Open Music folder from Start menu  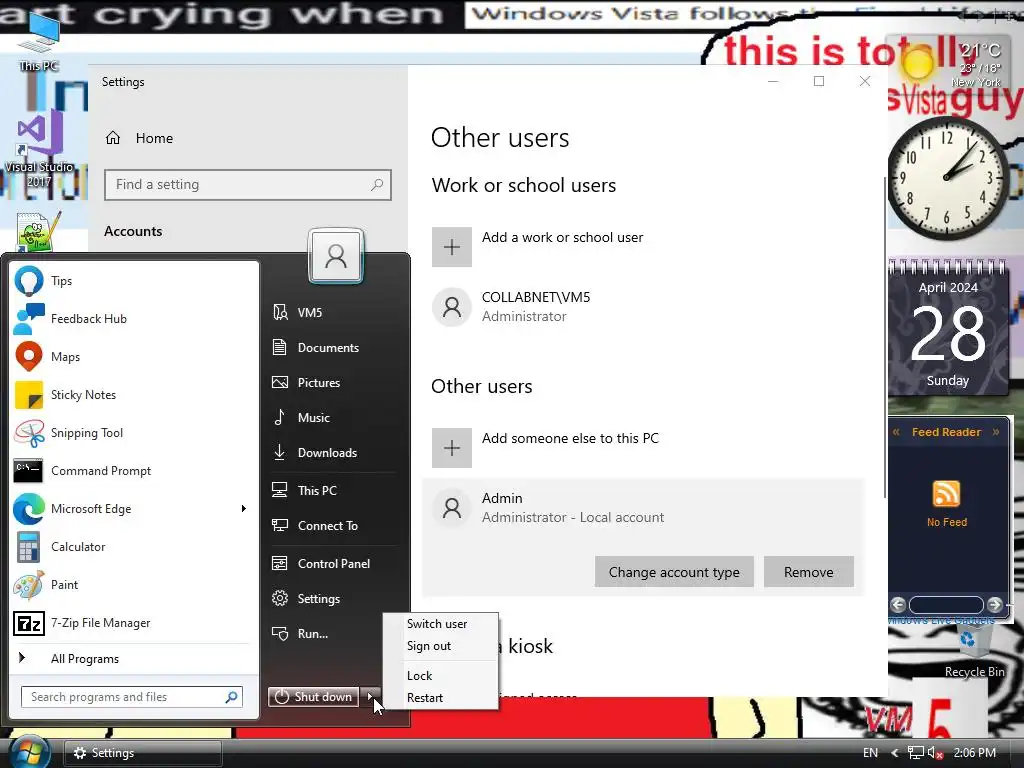[333, 417]
